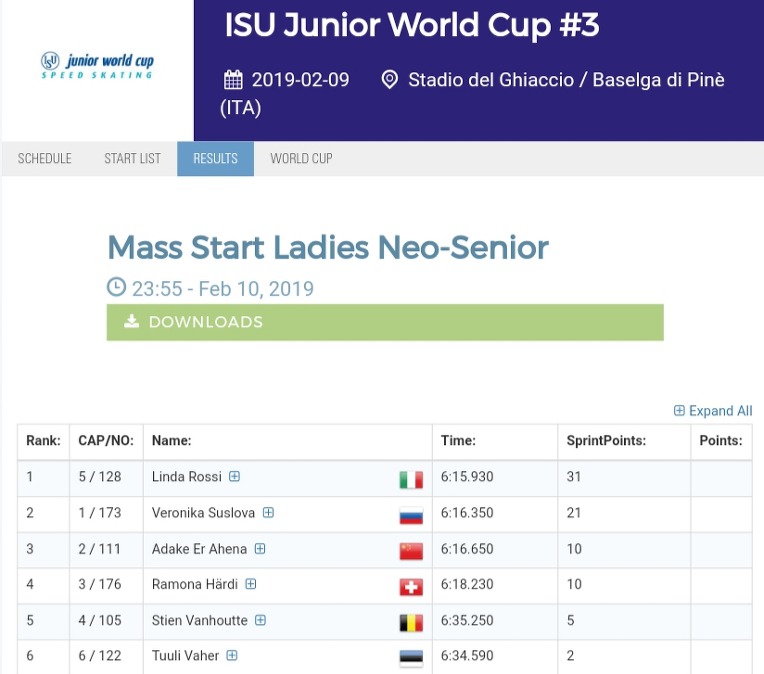The width and height of the screenshot is (764, 674).
Task: Expand Linda Rossi's row details
Action: click(235, 477)
